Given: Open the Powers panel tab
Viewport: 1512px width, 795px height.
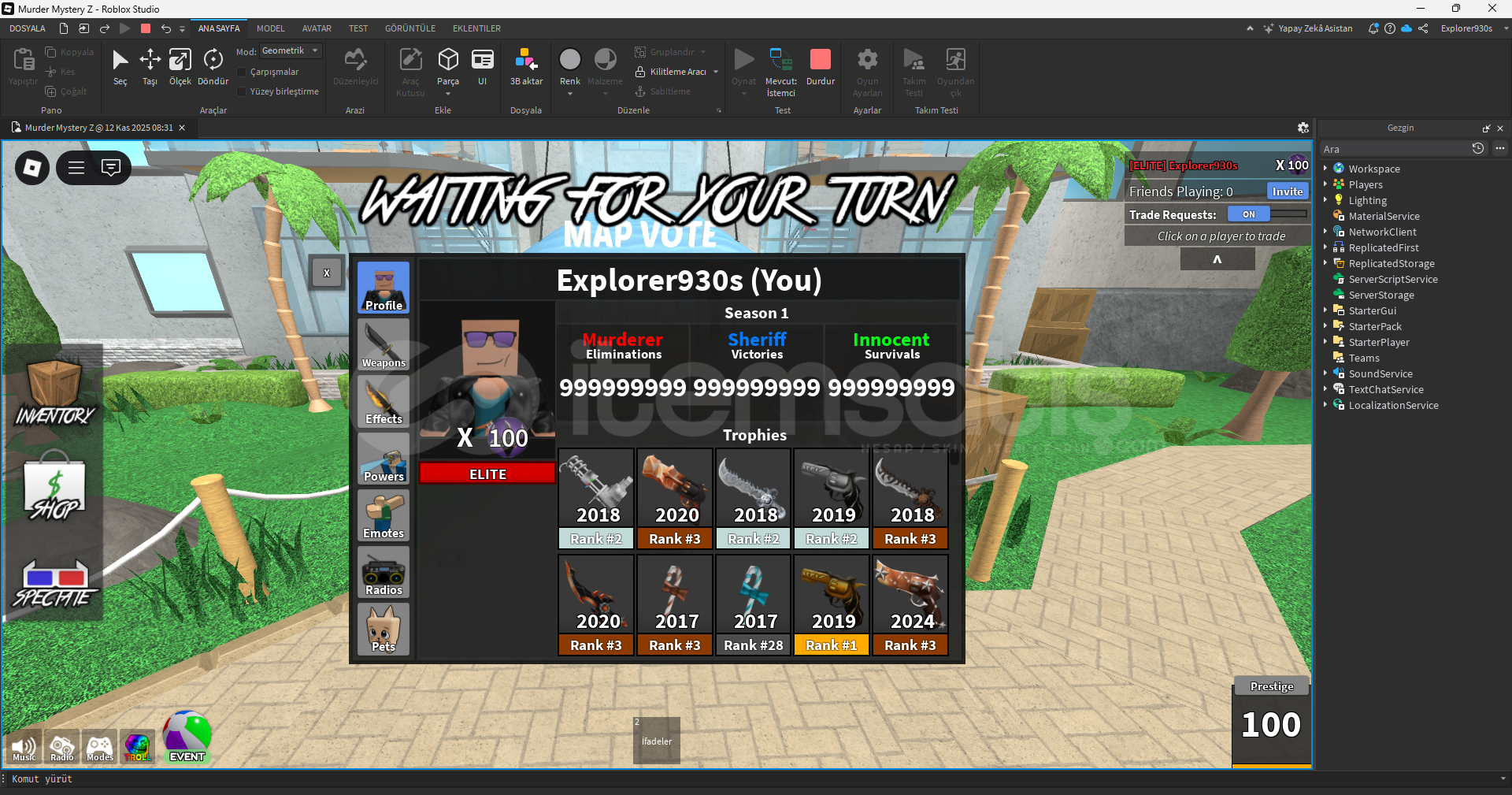Looking at the screenshot, I should point(384,458).
